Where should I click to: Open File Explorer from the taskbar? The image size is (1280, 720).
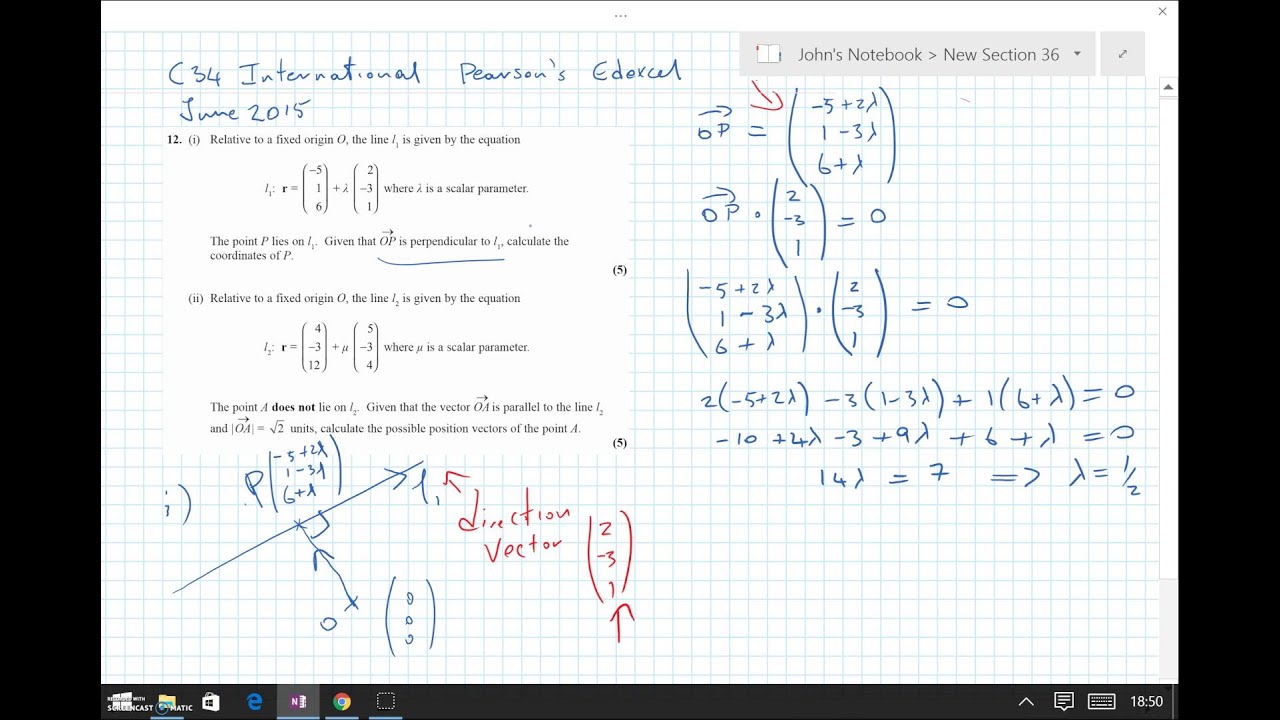(x=167, y=702)
